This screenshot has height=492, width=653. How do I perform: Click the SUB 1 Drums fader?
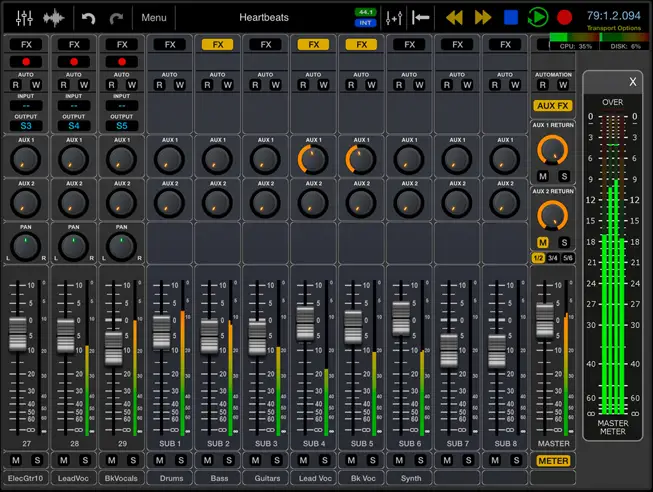click(162, 332)
